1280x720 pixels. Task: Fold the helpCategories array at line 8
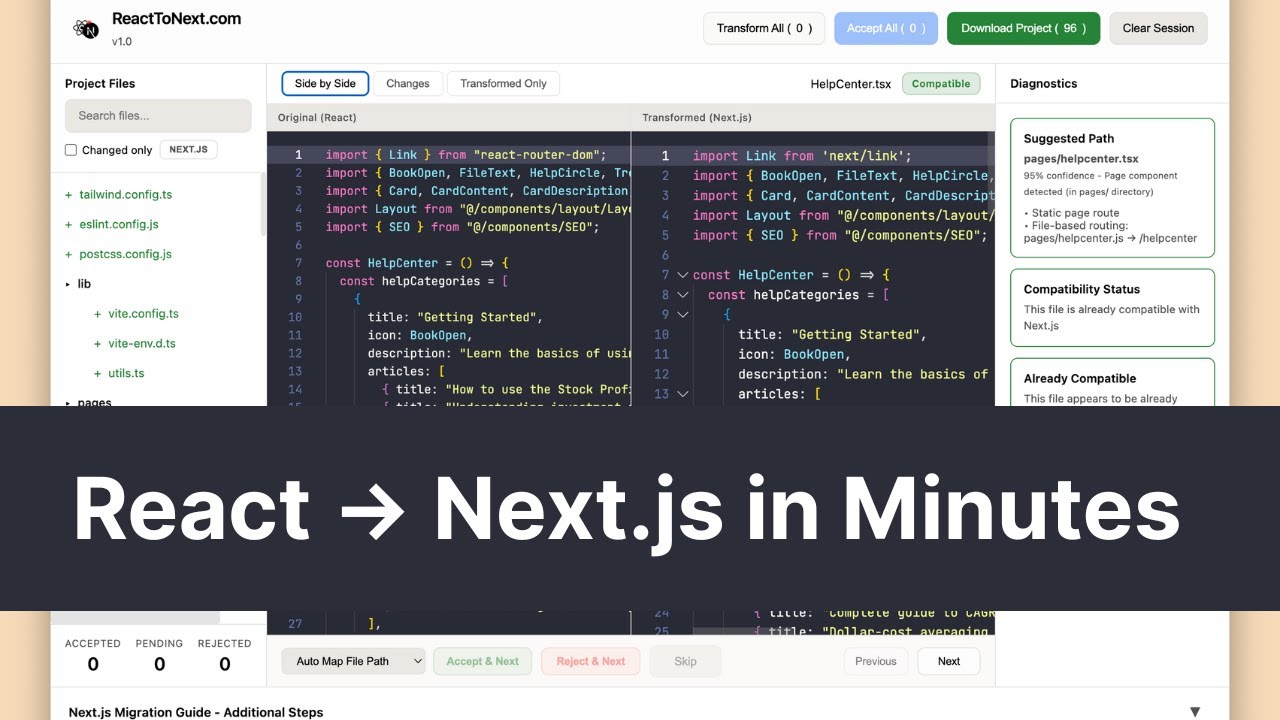click(683, 295)
